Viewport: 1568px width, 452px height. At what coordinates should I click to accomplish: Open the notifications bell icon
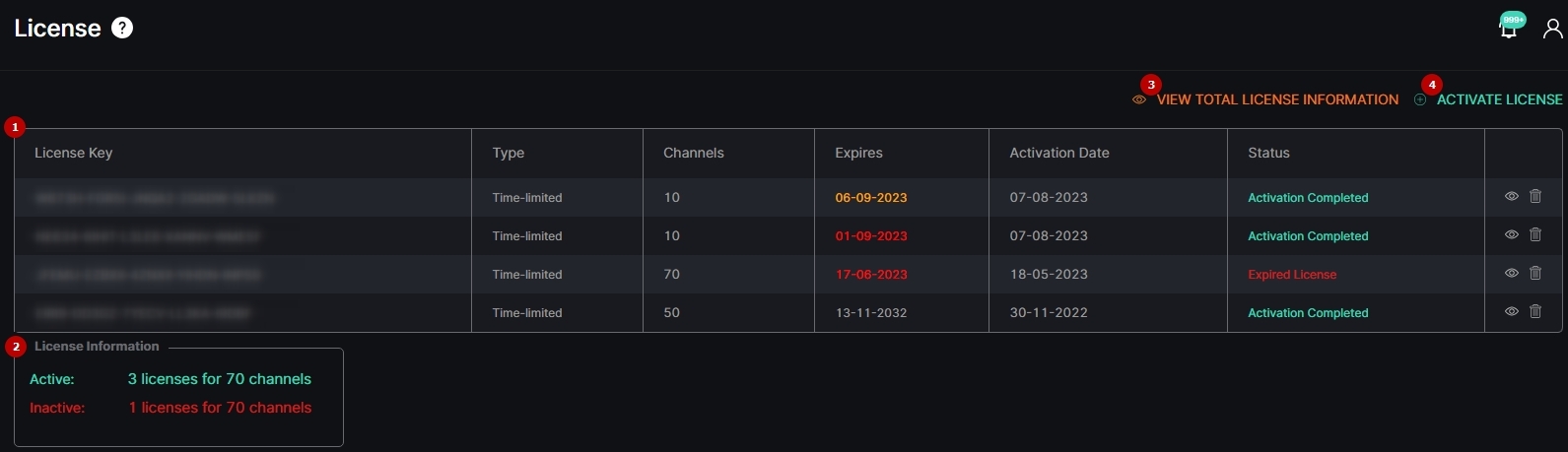(1508, 30)
